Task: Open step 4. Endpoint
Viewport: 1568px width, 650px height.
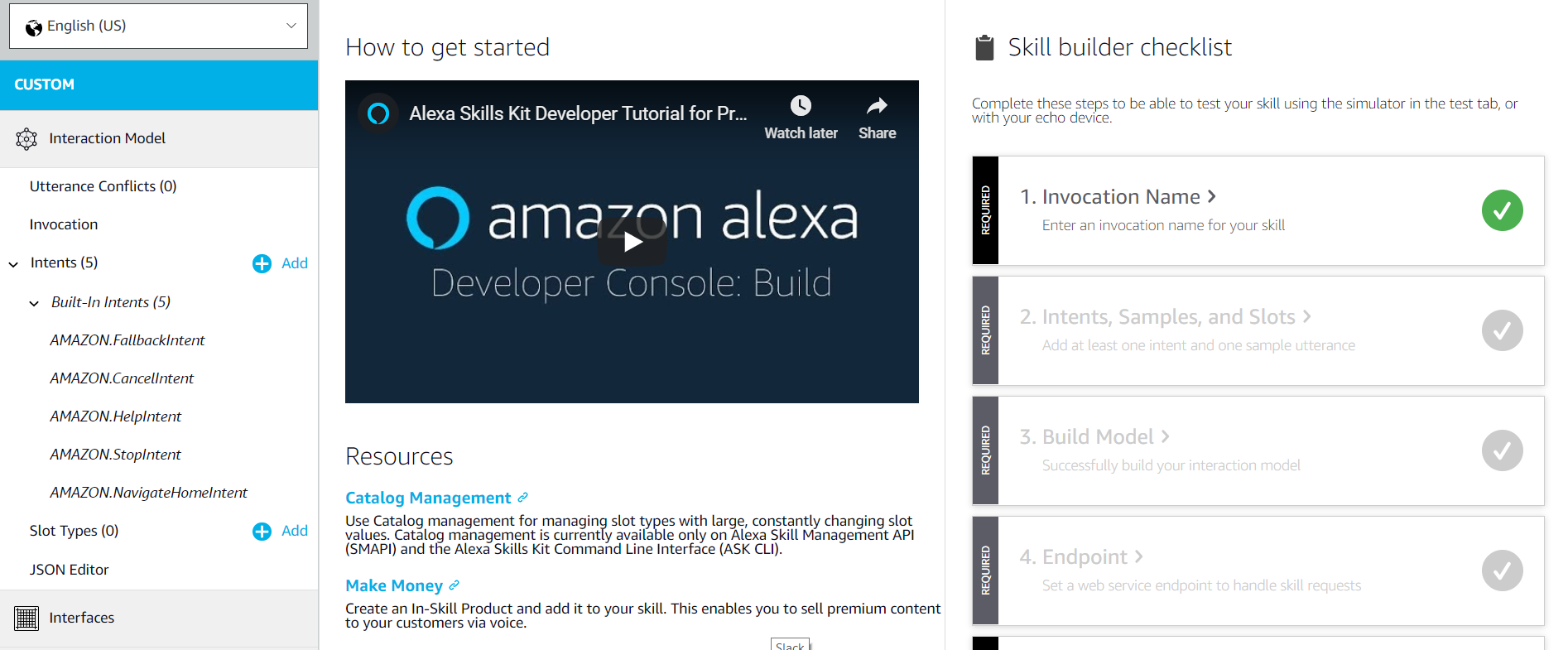Action: pos(1073,557)
